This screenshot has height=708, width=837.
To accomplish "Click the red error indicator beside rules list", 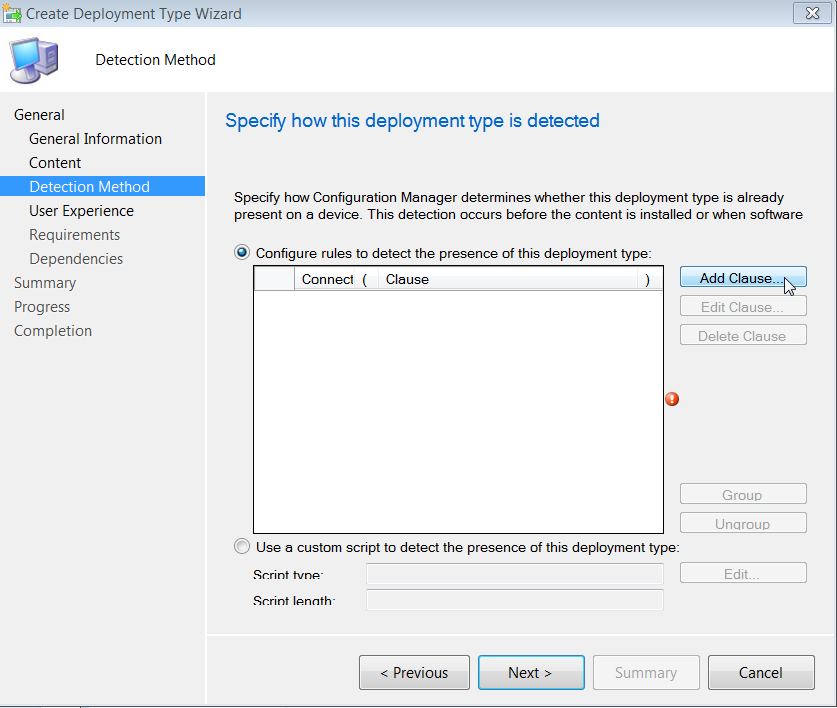I will point(672,399).
